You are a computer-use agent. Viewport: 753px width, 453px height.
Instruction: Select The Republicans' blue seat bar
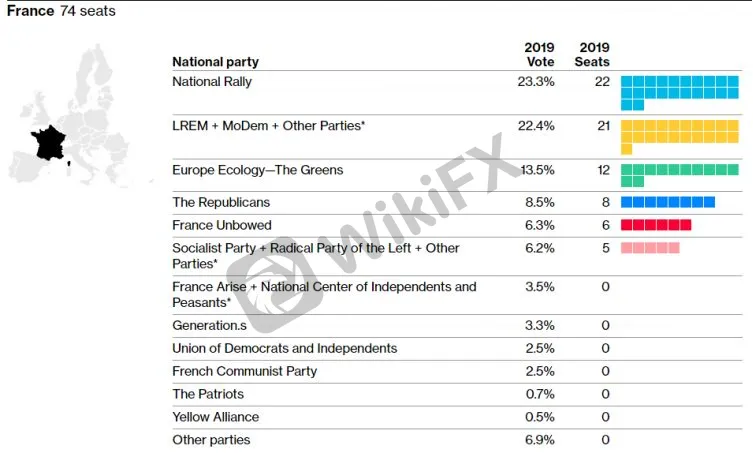click(x=668, y=202)
